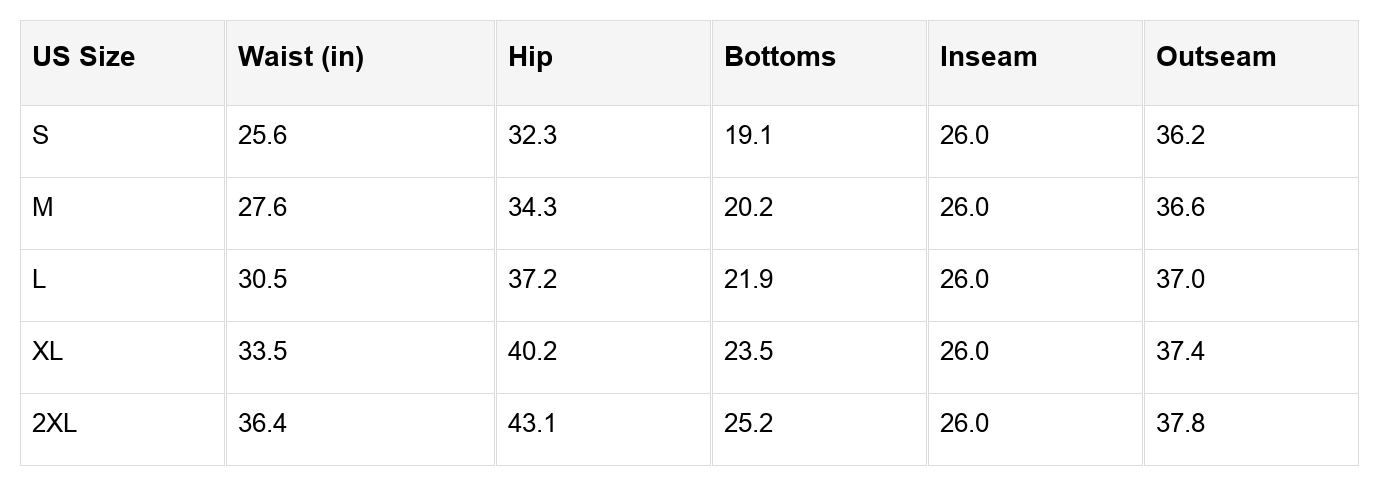The width and height of the screenshot is (1378, 485).
Task: Select the S size row label
Action: coord(40,135)
